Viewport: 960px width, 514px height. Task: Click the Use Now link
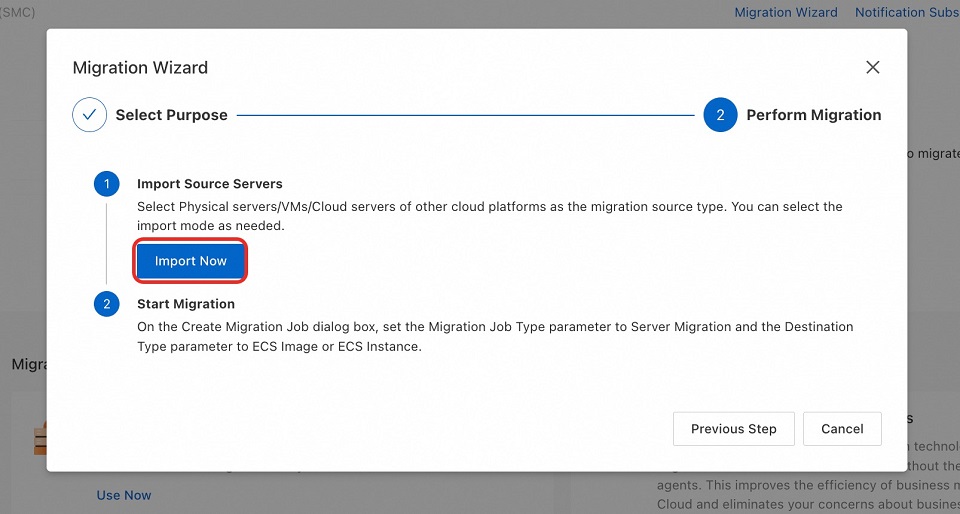click(124, 495)
